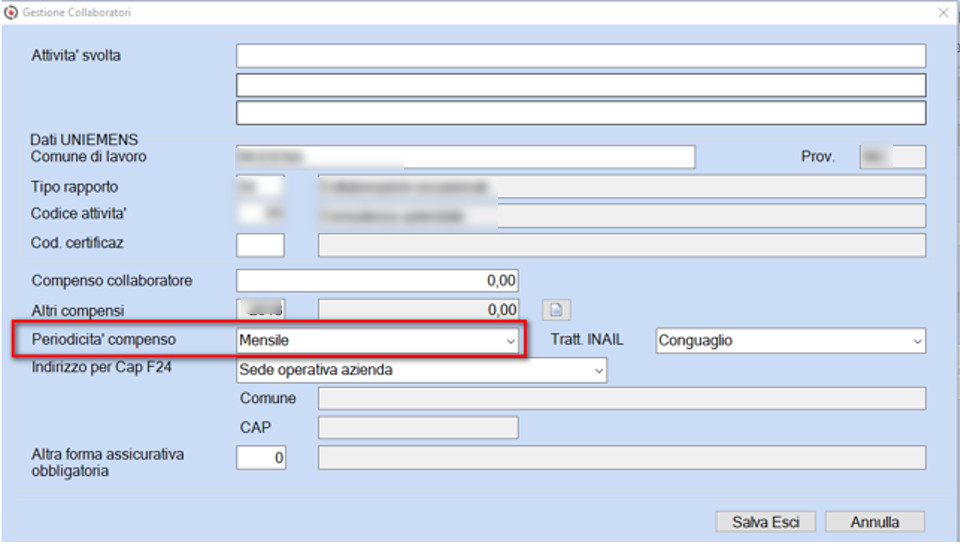Click the Prov. field
960x544 pixels.
(893, 157)
